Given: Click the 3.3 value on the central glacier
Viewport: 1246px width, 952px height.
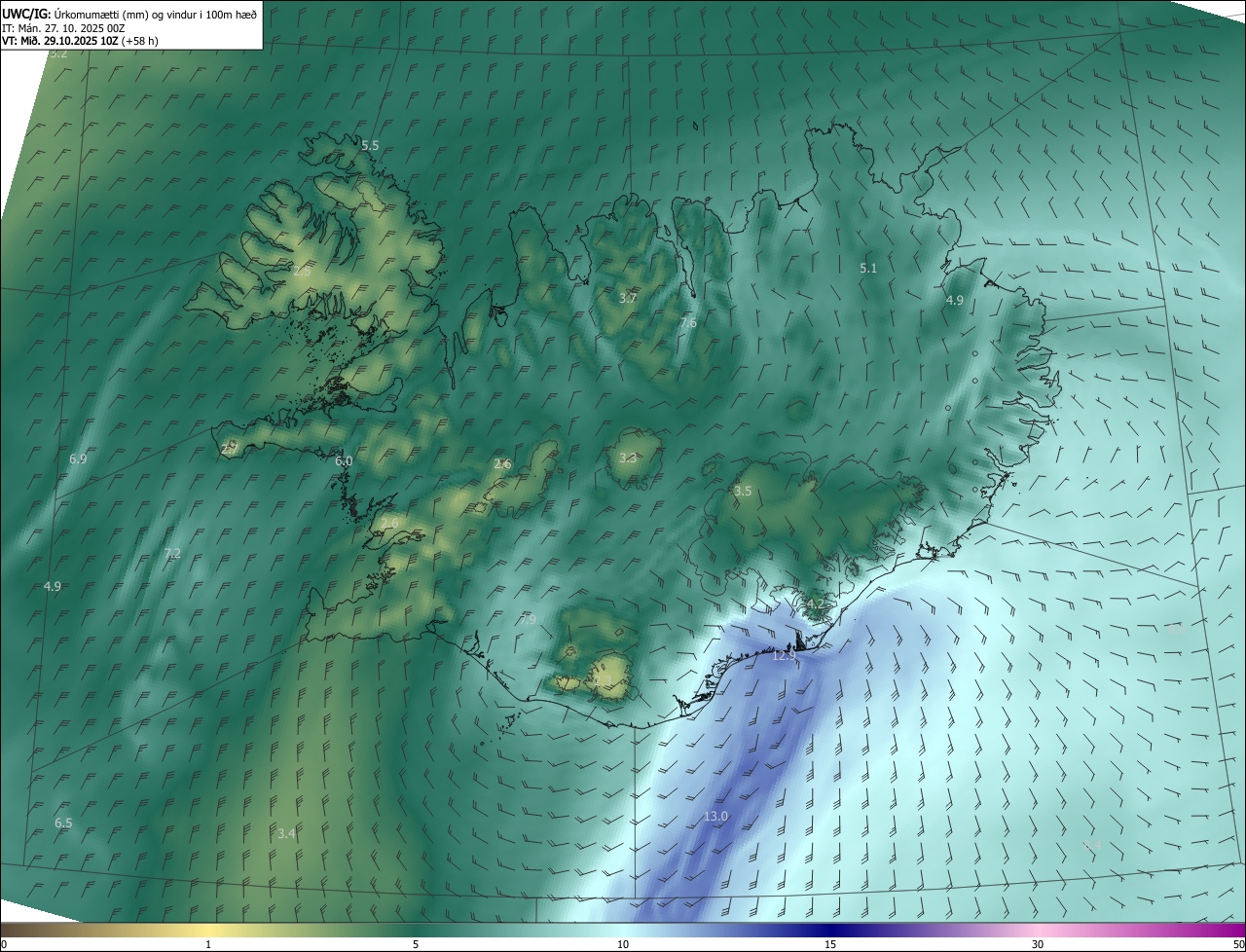Looking at the screenshot, I should click(628, 458).
